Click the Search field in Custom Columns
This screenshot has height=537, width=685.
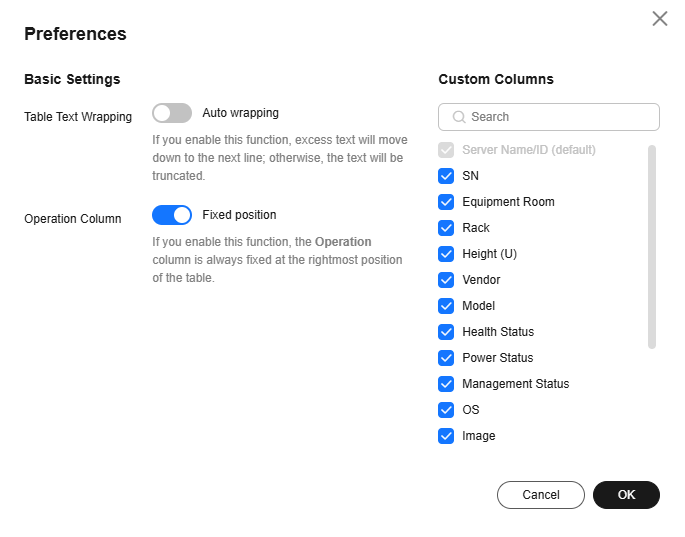coord(549,117)
